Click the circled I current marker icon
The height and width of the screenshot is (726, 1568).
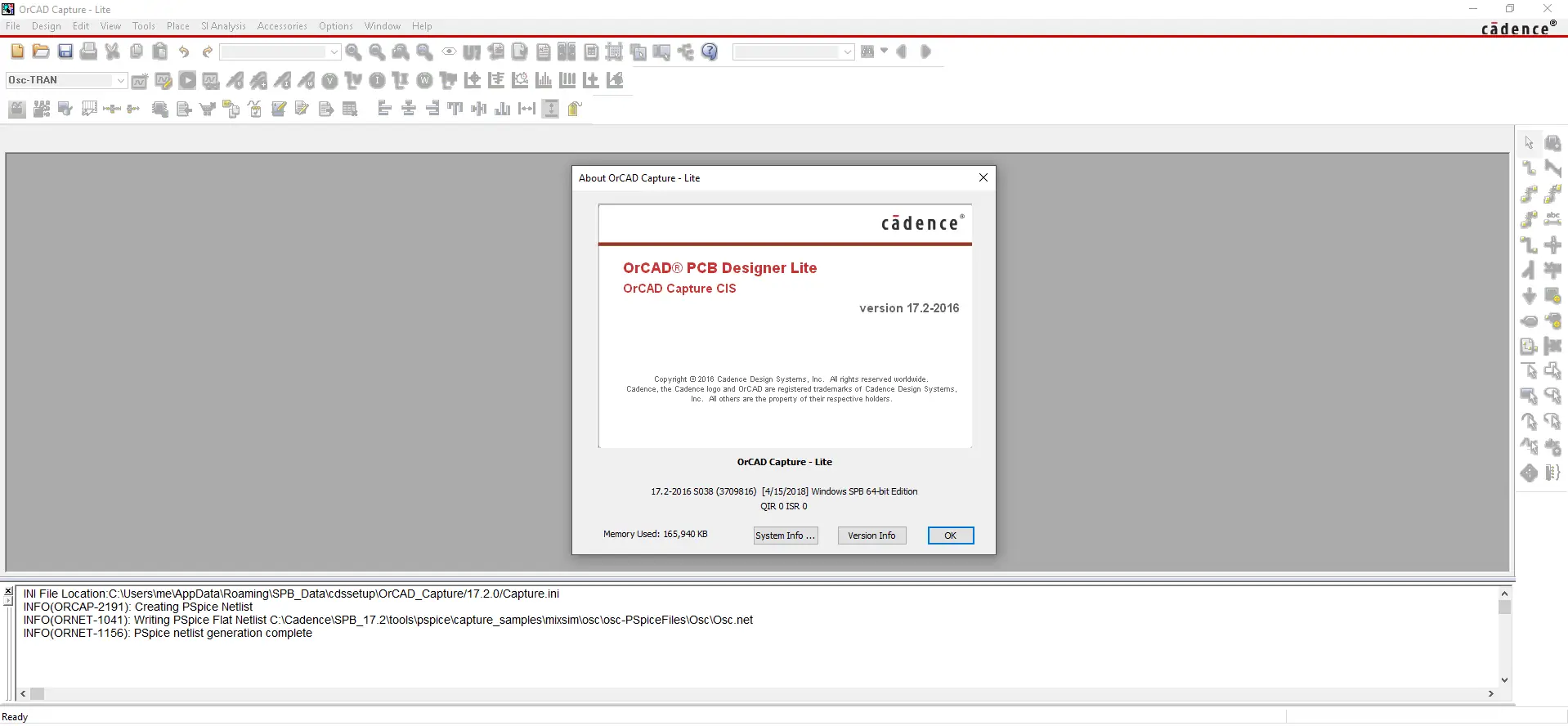(x=377, y=80)
